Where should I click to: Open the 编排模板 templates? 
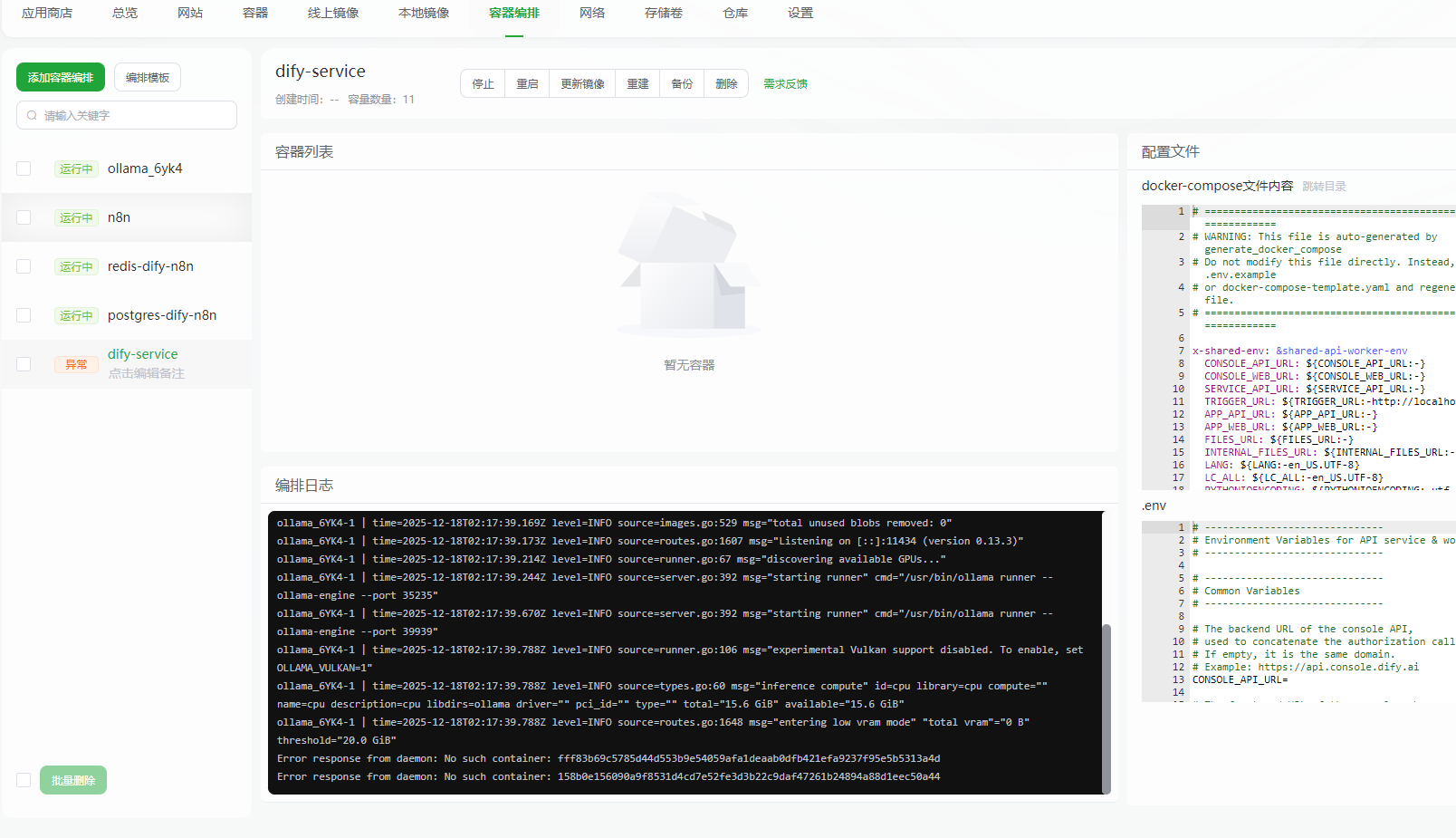click(147, 77)
